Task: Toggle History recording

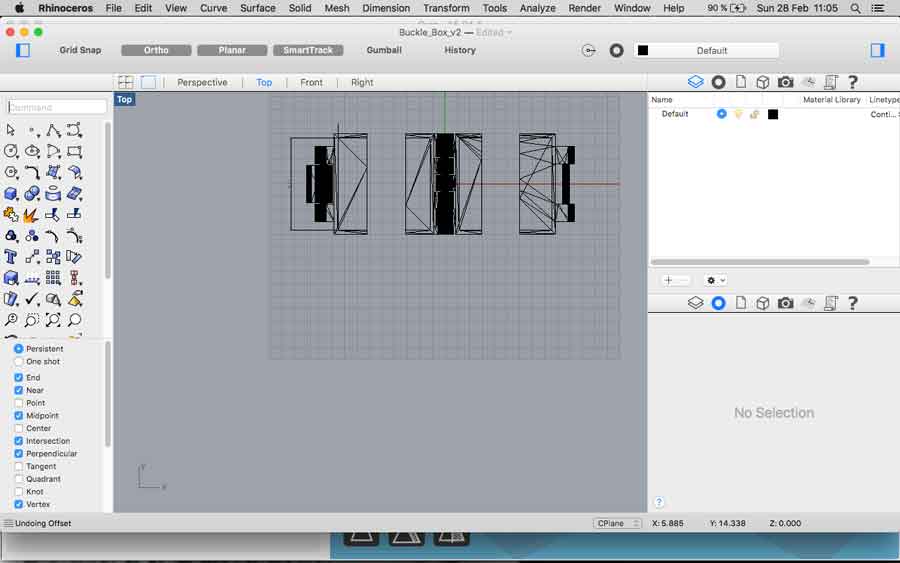Action: (x=460, y=50)
